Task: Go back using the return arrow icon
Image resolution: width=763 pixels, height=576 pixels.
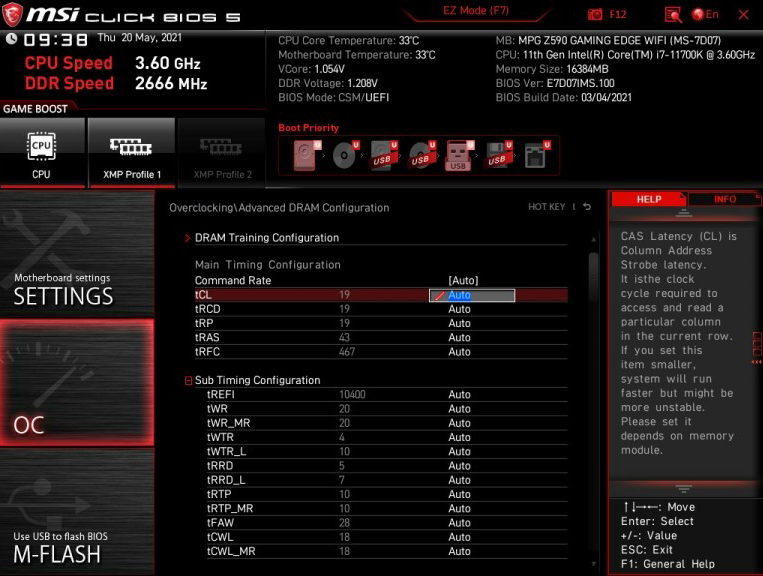Action: click(587, 207)
